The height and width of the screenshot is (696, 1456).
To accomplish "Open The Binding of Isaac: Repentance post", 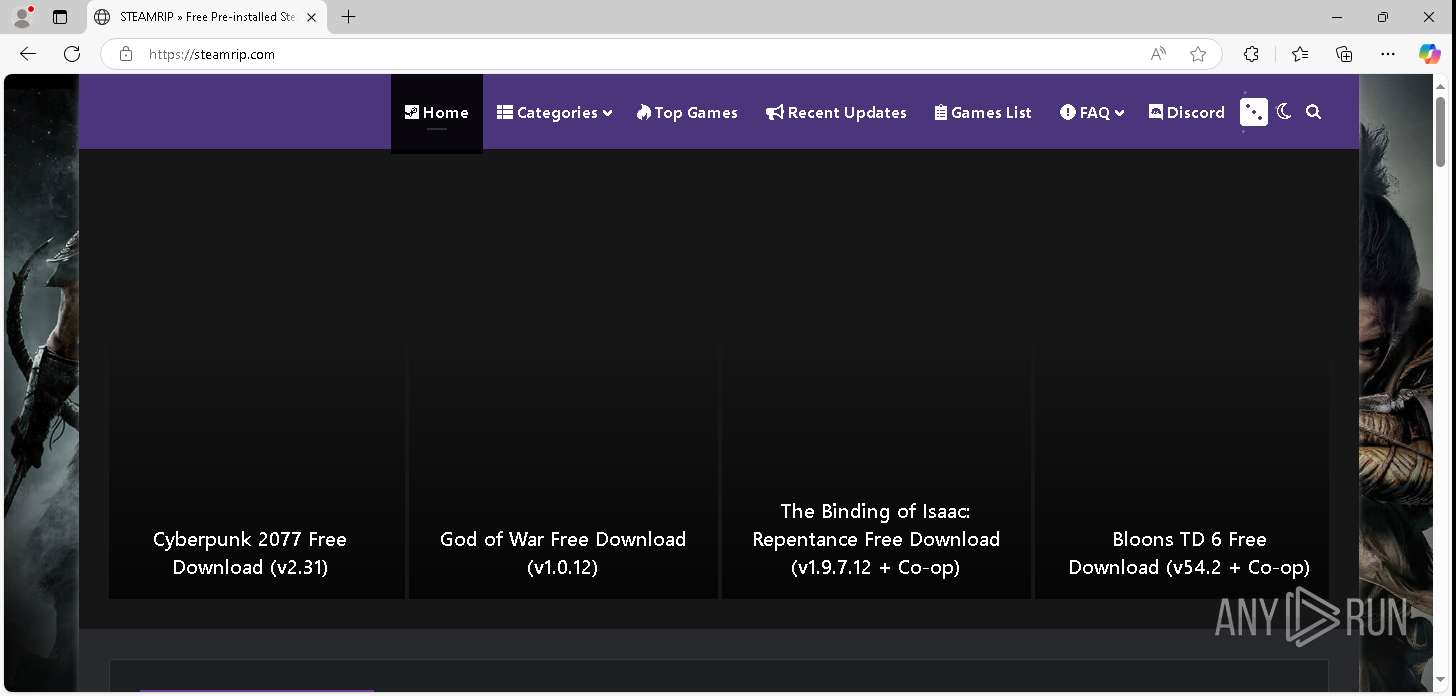I will pos(876,539).
